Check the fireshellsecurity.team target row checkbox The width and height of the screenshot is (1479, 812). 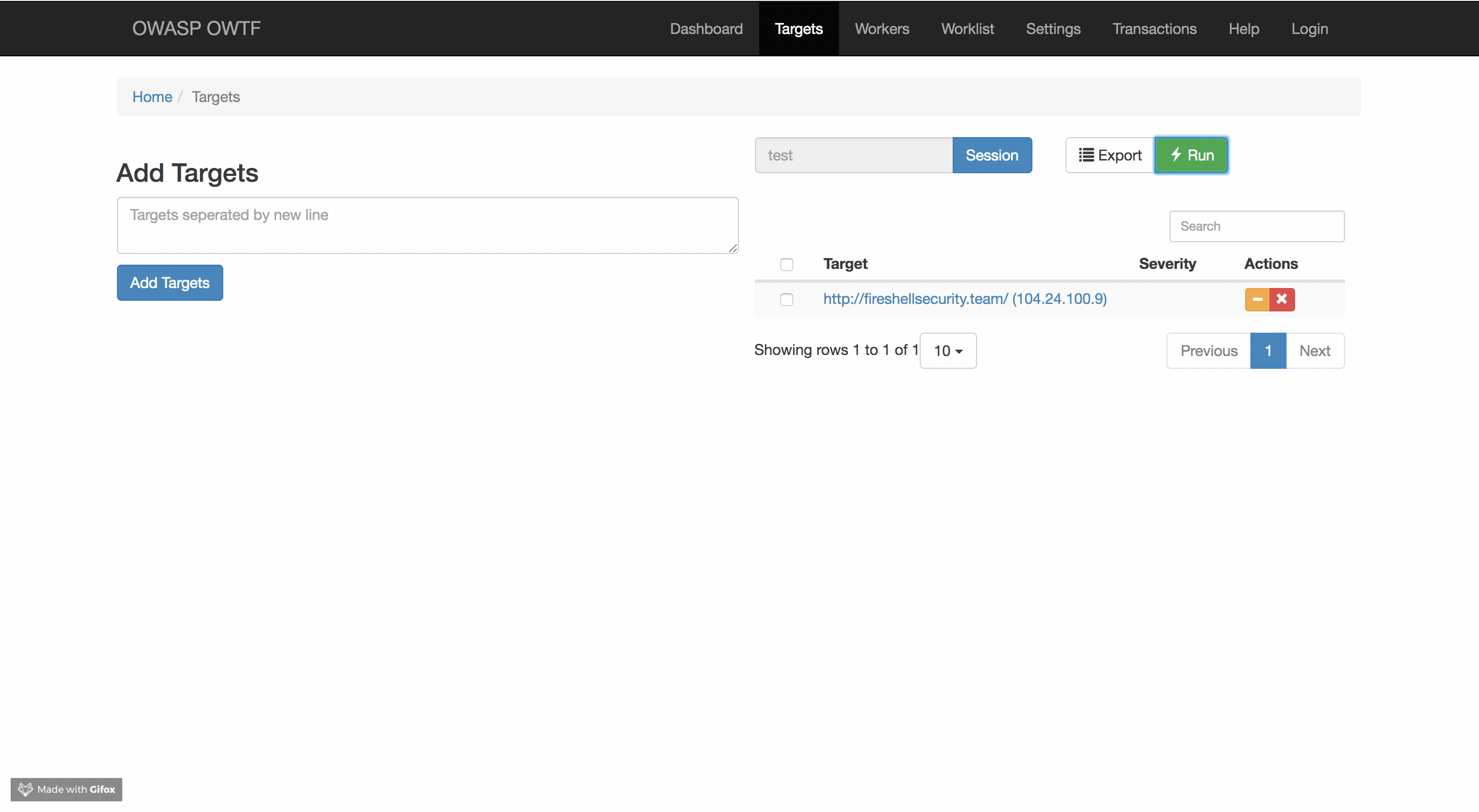coord(787,300)
